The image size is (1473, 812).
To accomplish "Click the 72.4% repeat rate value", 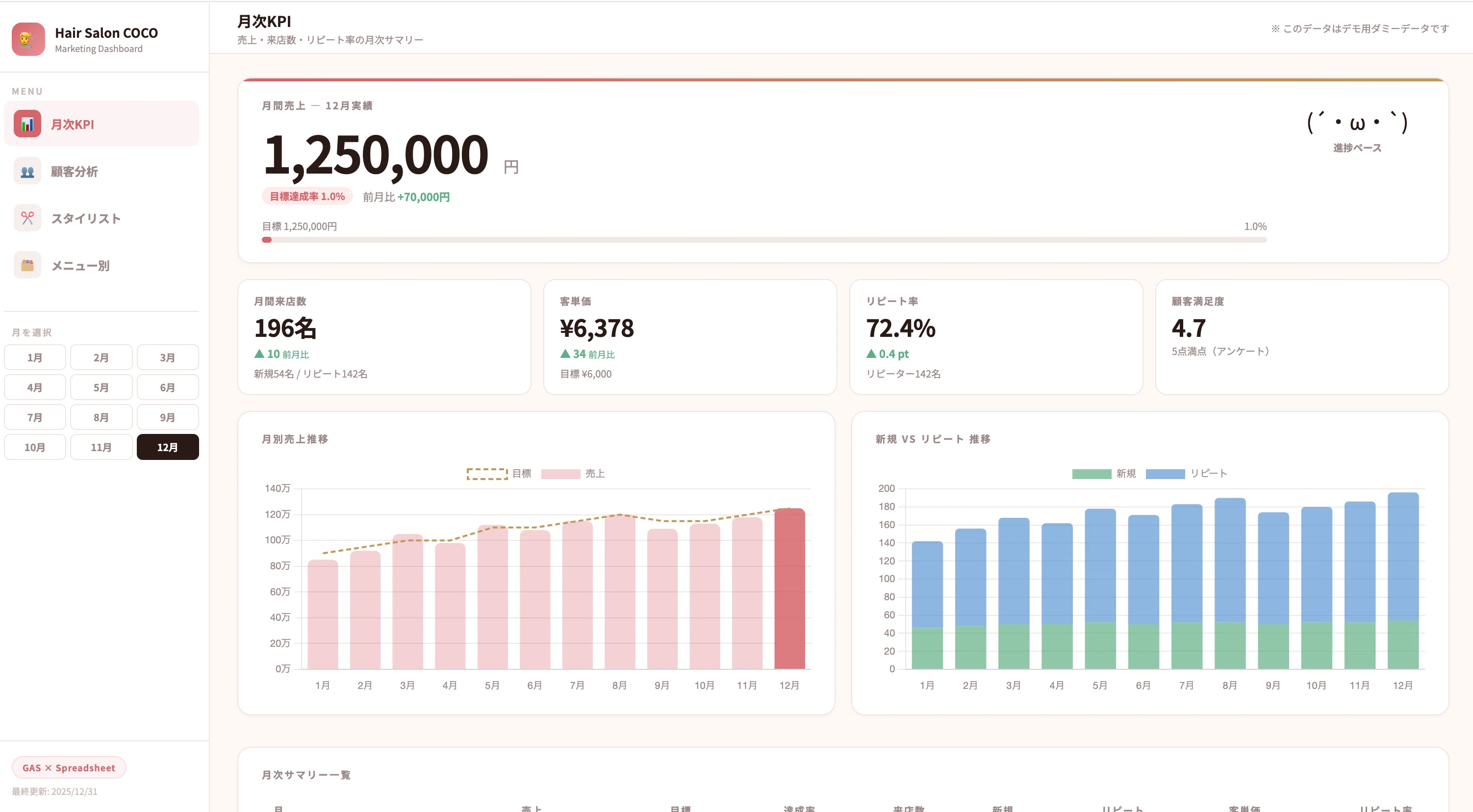I will click(x=901, y=328).
